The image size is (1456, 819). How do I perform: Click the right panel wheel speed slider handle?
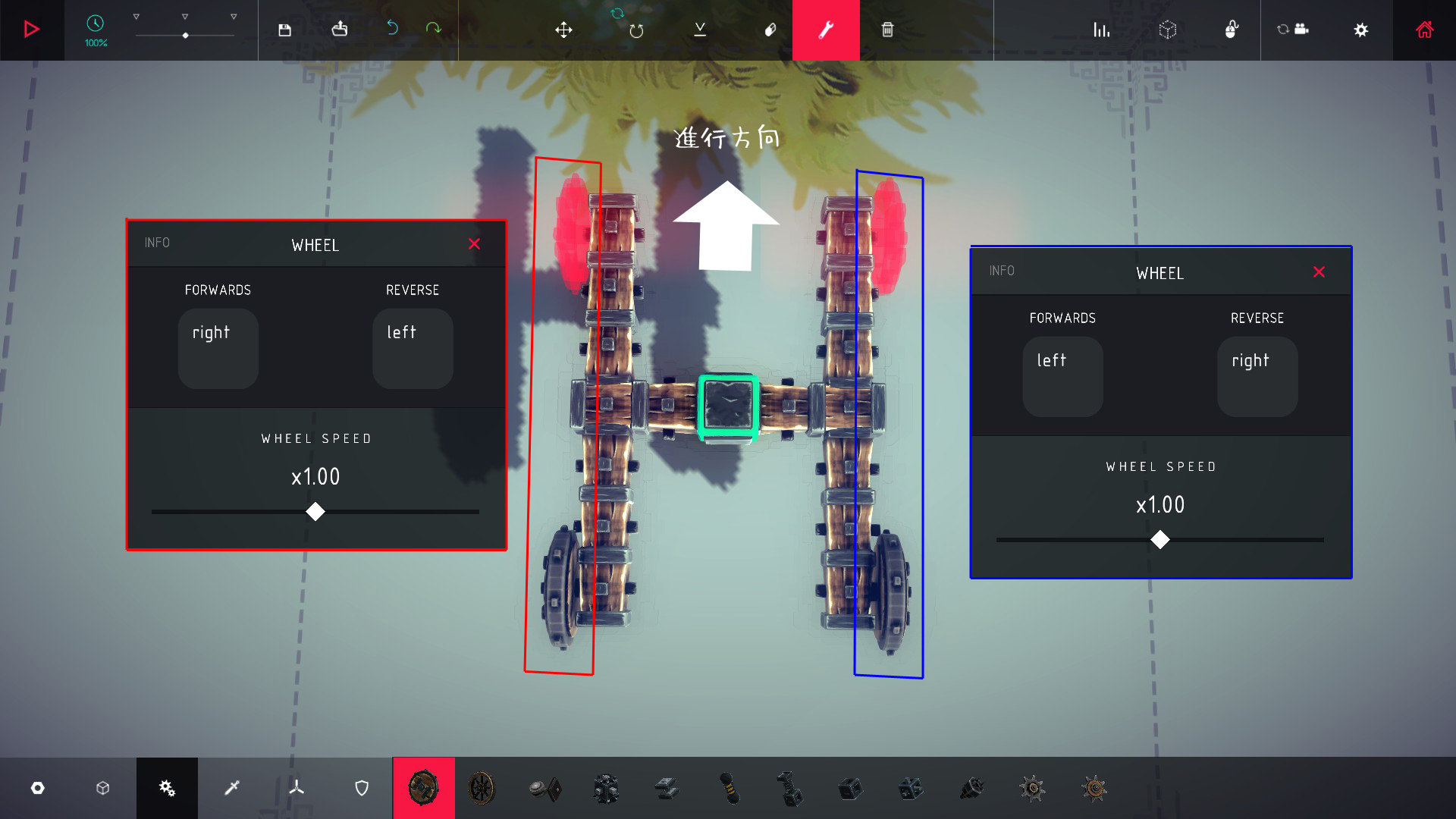tap(1159, 540)
